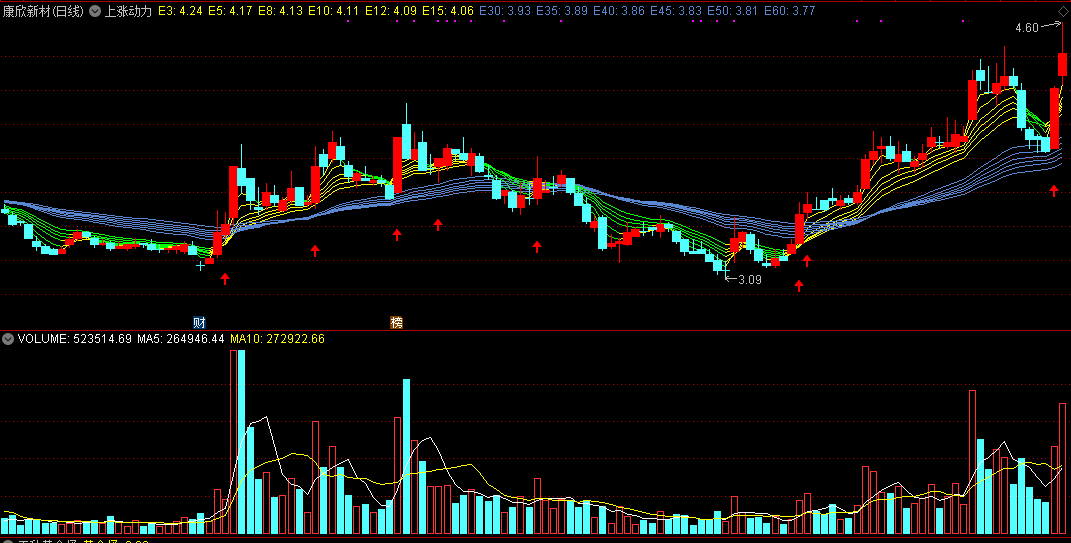This screenshot has width=1071, height=543.
Task: Click the diamond icon at chart's top-right corner
Action: tap(1064, 14)
